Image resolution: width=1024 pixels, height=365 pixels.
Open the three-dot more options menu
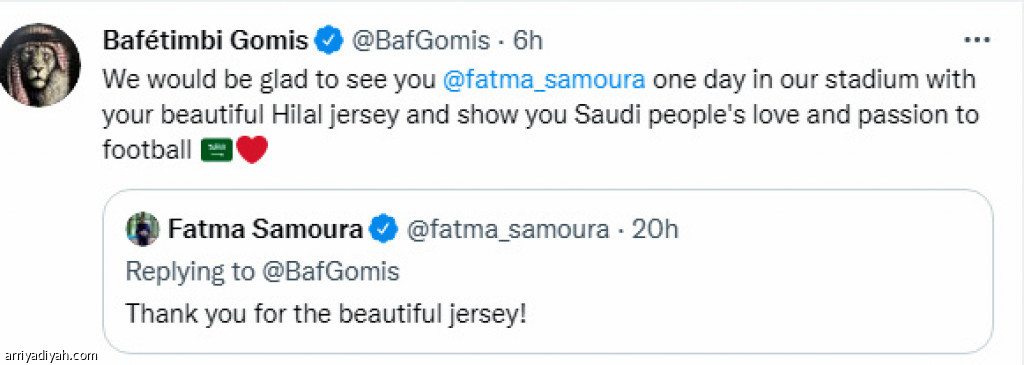tap(977, 40)
